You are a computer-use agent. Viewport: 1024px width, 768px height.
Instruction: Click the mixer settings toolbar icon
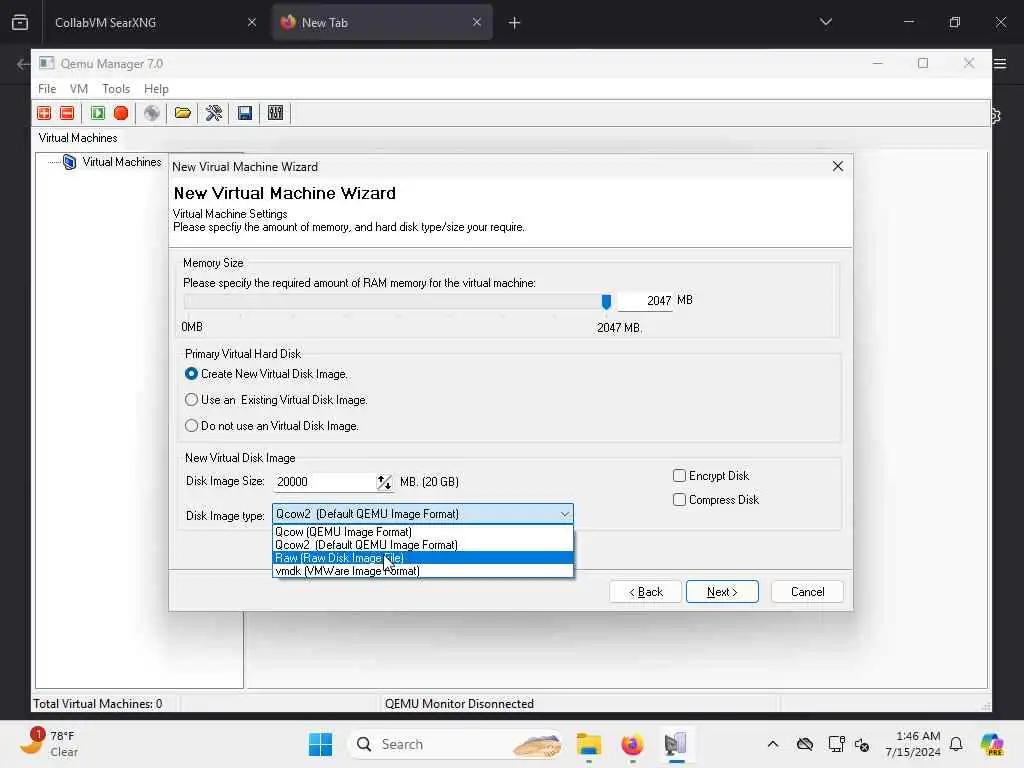coord(276,113)
